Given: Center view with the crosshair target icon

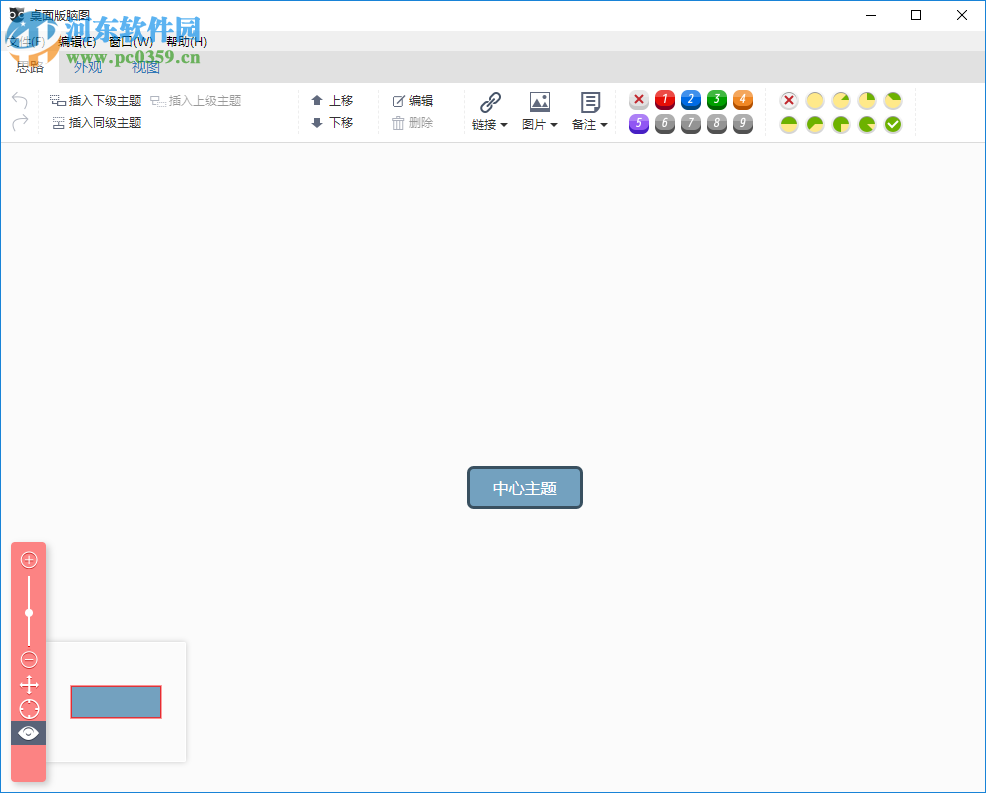Looking at the screenshot, I should pos(29,709).
